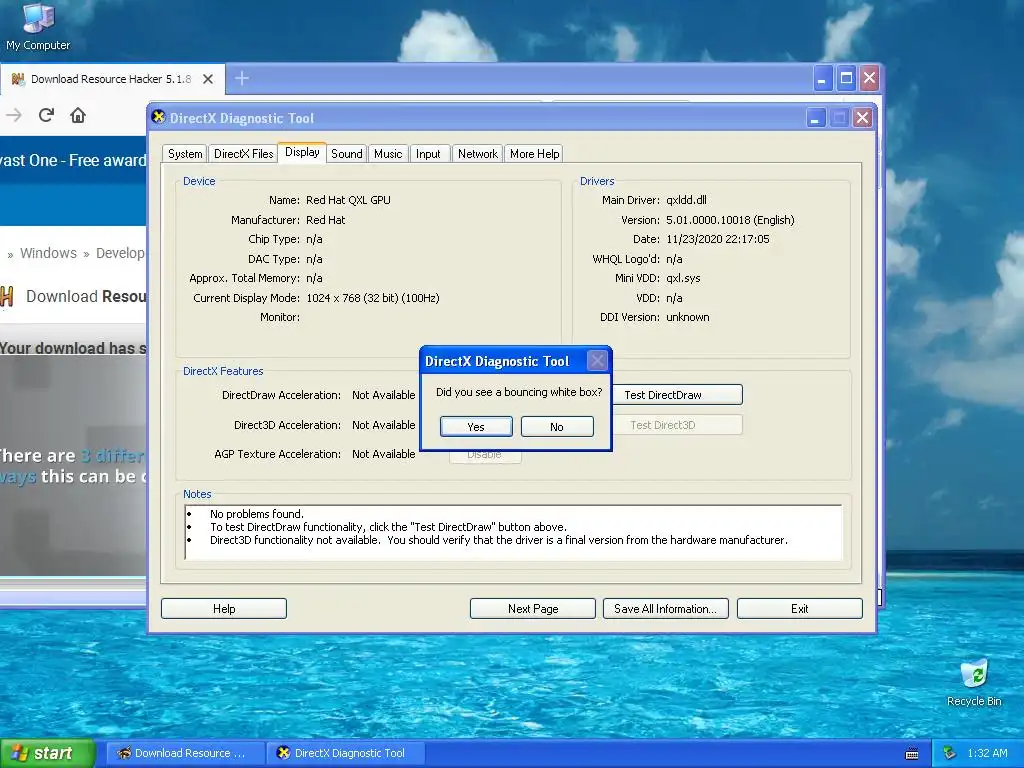Viewport: 1024px width, 768px height.
Task: Click driver date 11/23/2020 22:17:05
Action: 718,239
